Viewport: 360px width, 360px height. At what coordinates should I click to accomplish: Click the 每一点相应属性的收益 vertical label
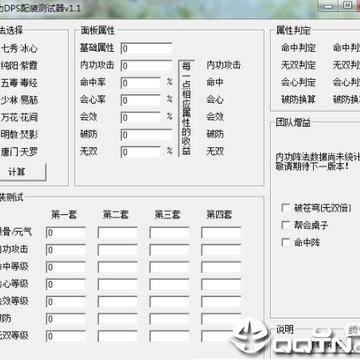[x=187, y=109]
